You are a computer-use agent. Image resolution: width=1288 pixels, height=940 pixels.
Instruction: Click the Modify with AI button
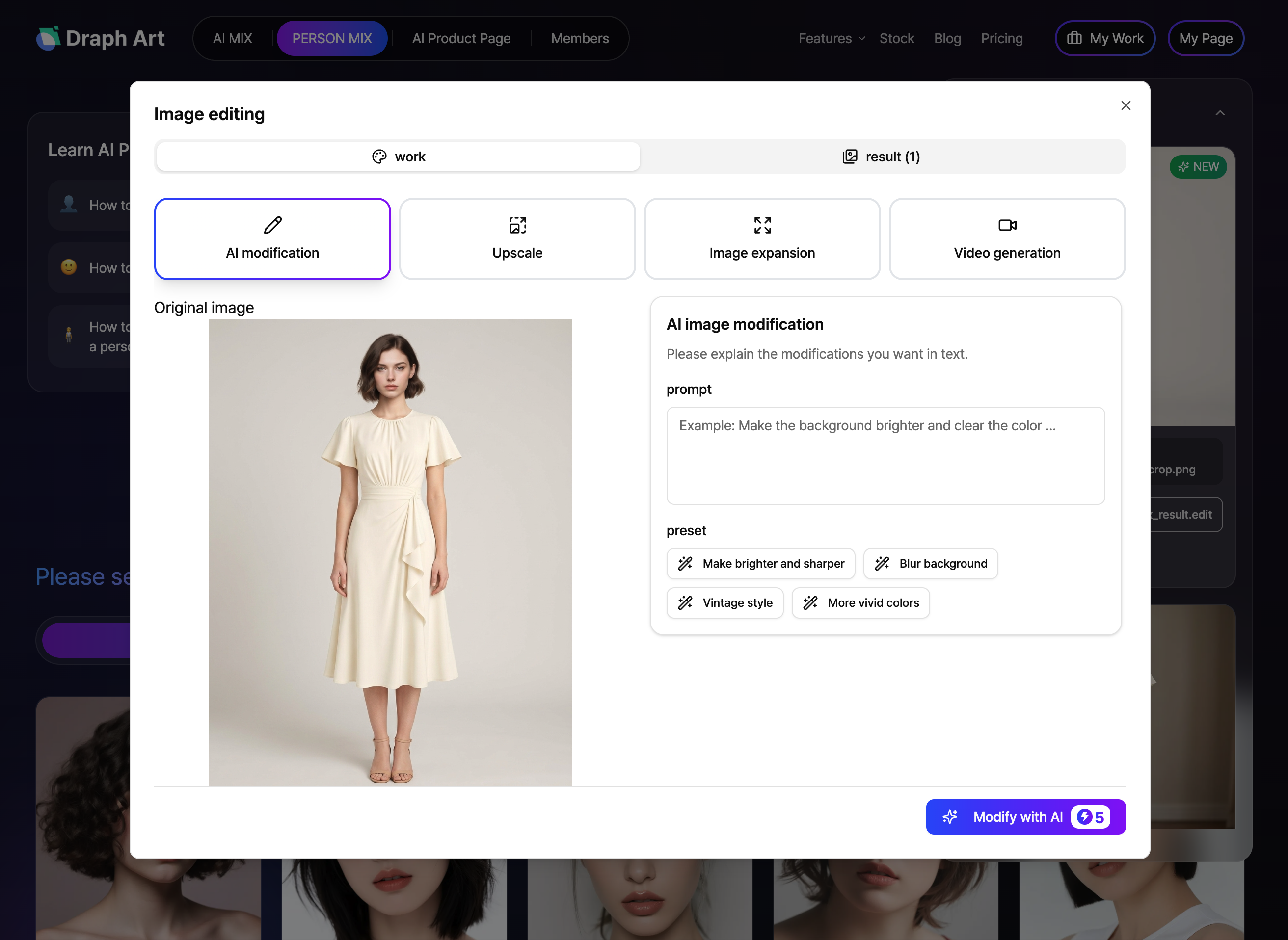1025,816
